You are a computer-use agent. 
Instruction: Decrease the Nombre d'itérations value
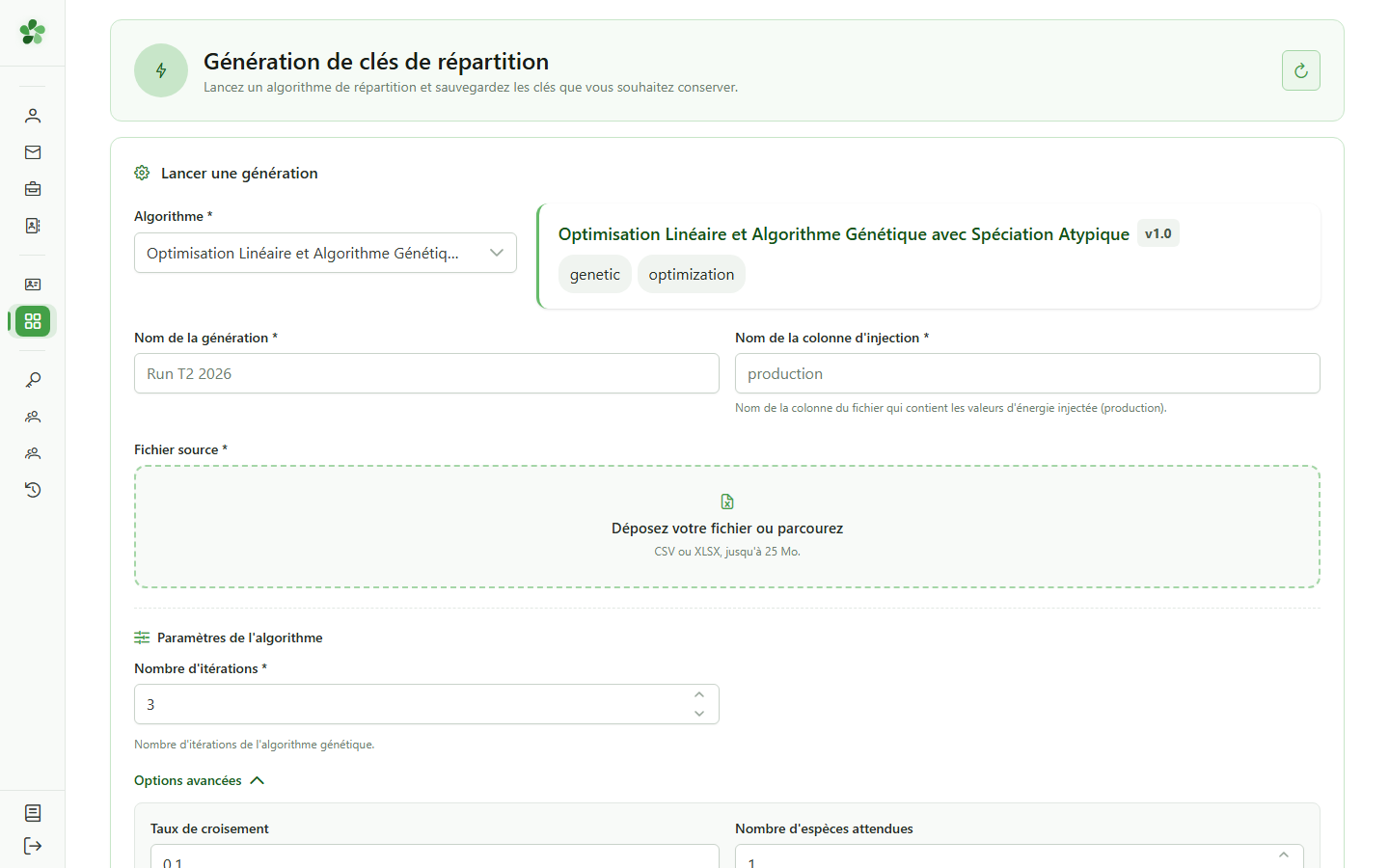699,714
